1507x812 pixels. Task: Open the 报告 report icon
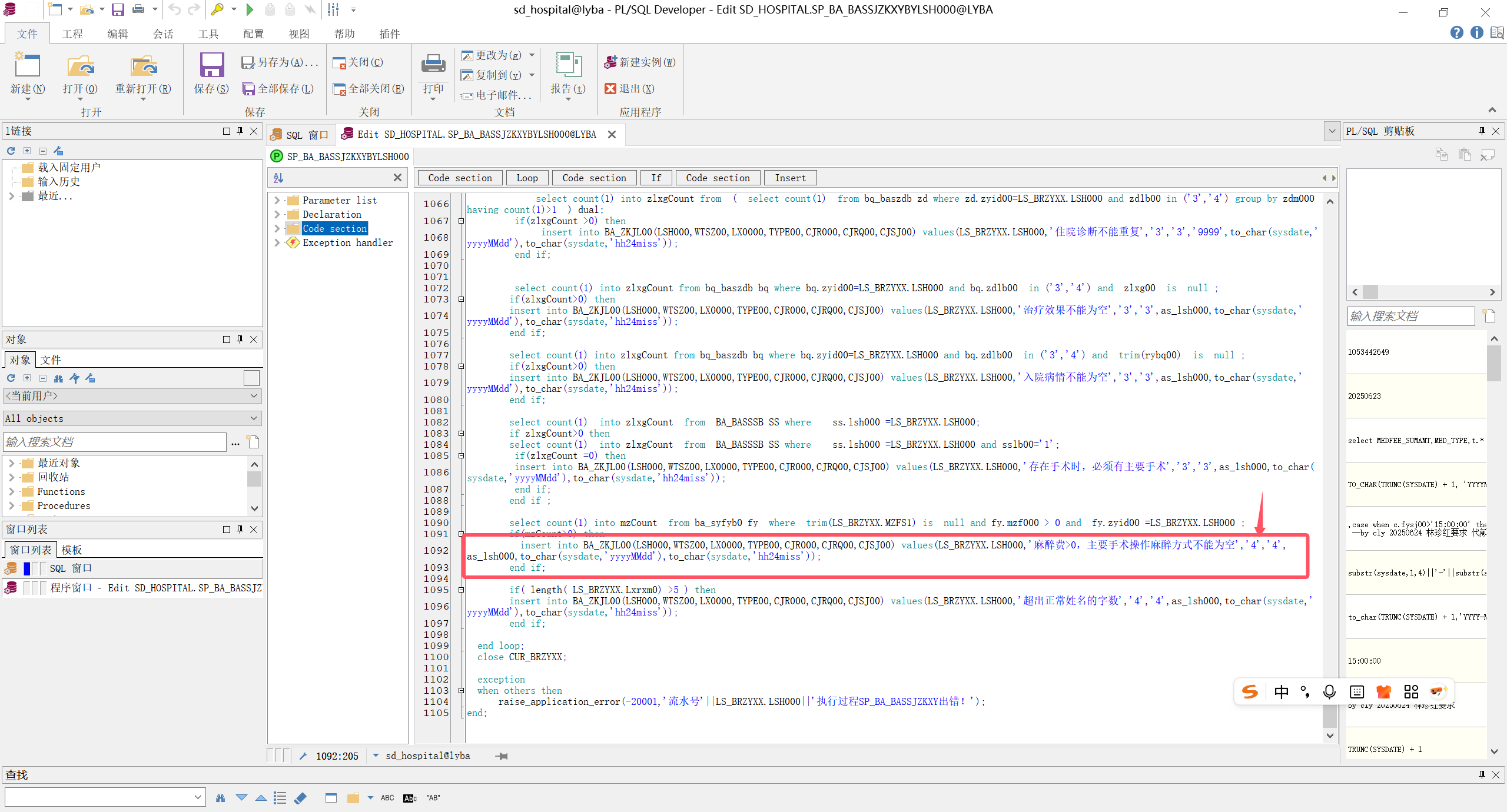(x=568, y=65)
